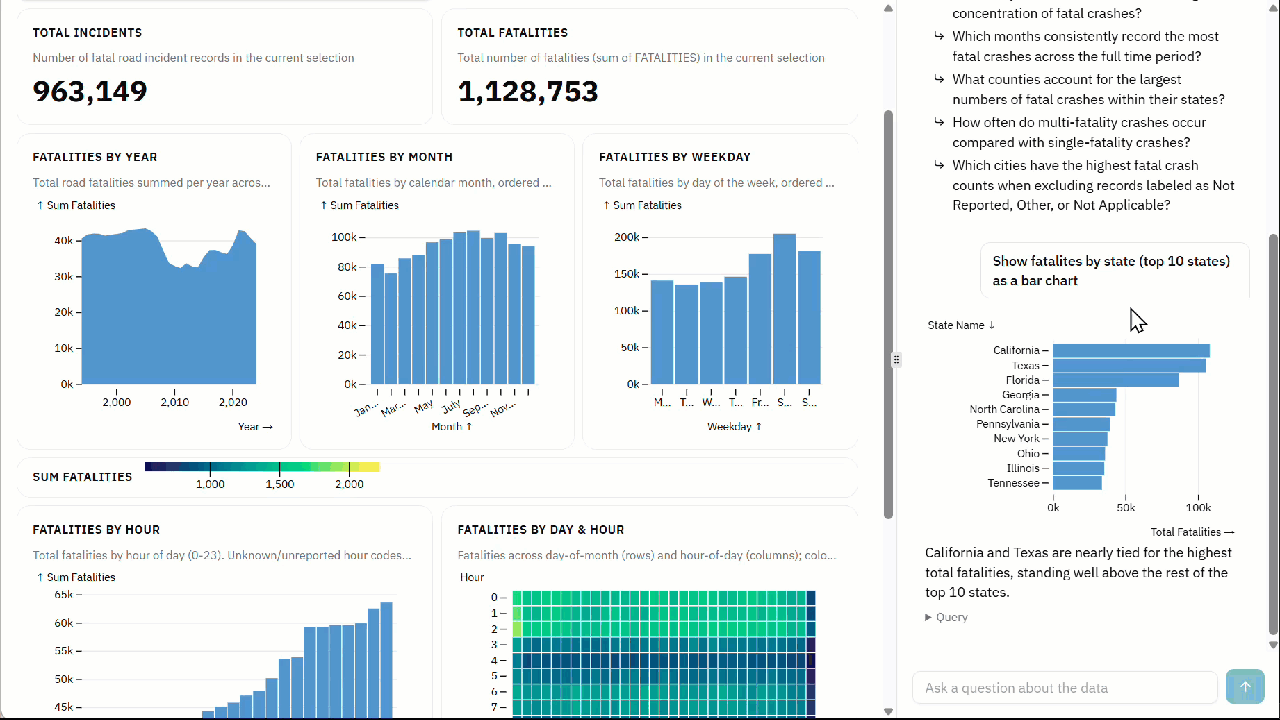The image size is (1280, 720).
Task: Click the tallest bar in Fatalities by Weekday
Action: tap(784, 309)
